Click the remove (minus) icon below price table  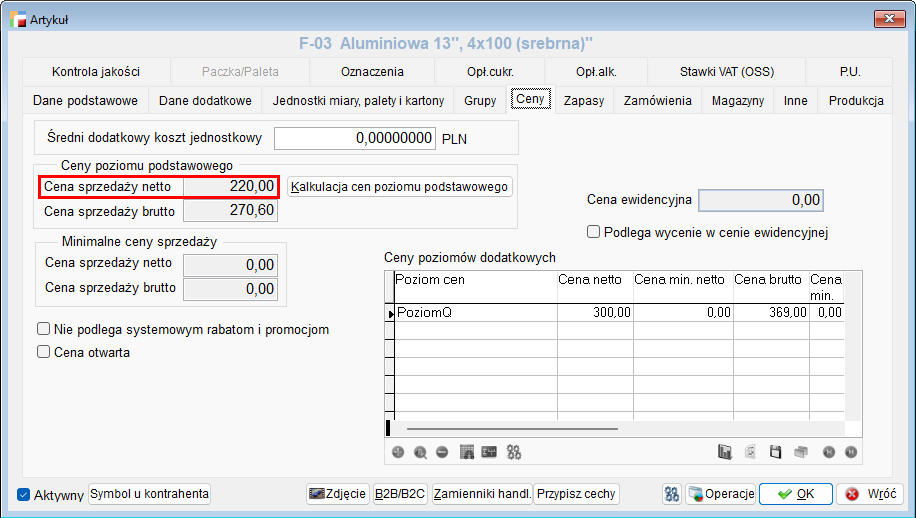pos(442,452)
